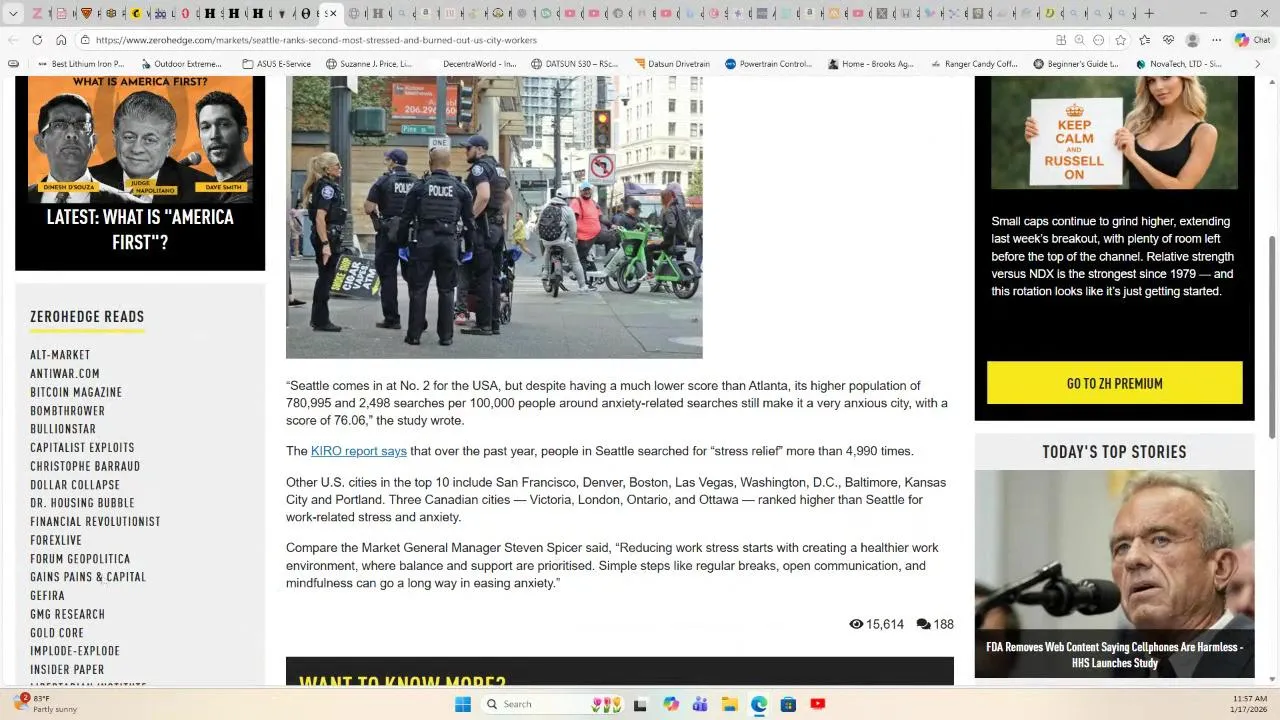Open Best Lithium Iron bookmark
This screenshot has width=1280, height=720.
click(x=80, y=64)
